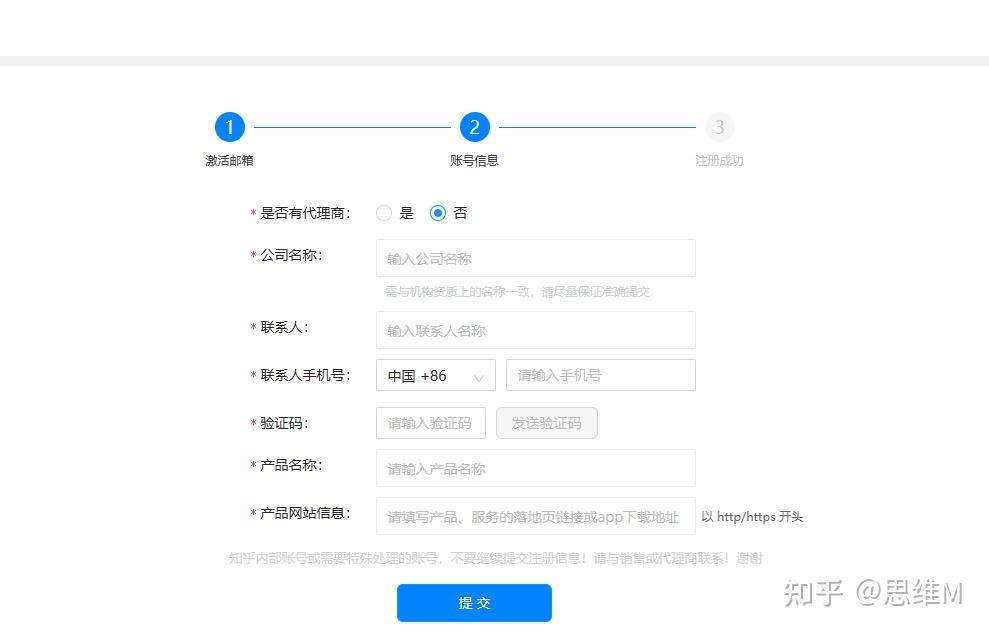Click the 注册成功 step label
This screenshot has height=633, width=989.
719,161
